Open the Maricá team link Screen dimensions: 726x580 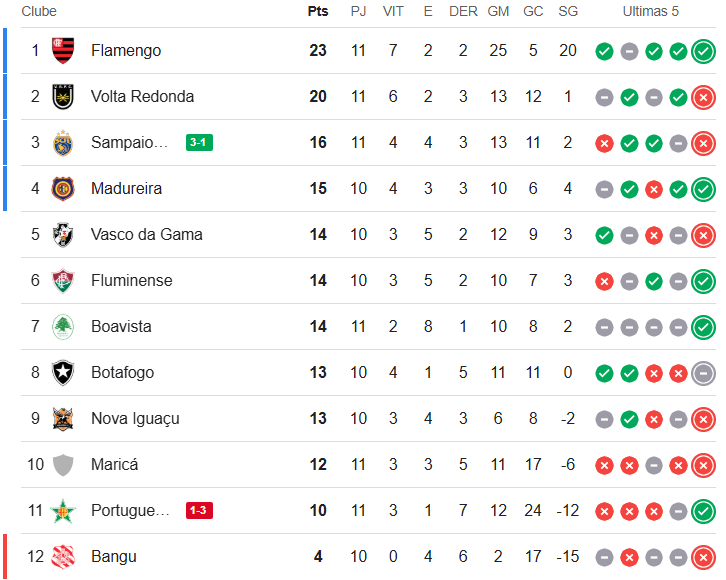(x=114, y=464)
